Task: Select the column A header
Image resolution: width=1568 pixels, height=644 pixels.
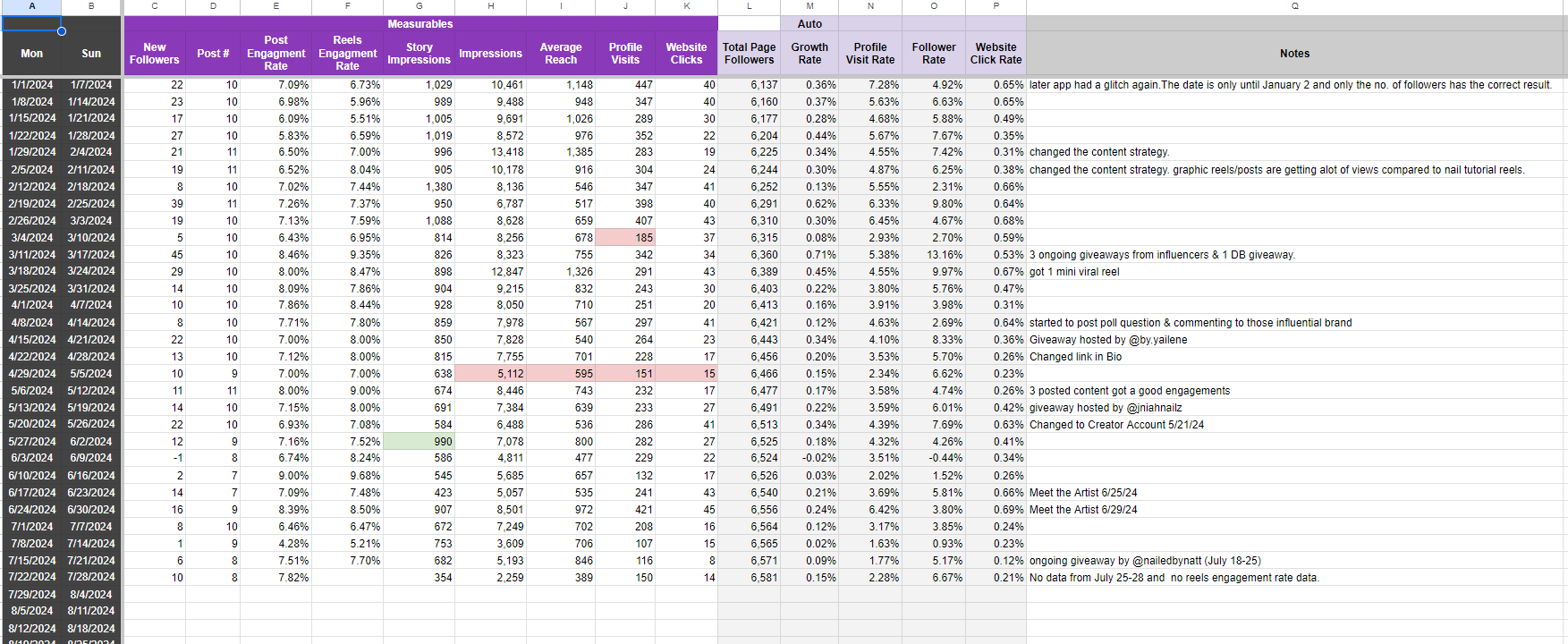Action: click(x=31, y=6)
